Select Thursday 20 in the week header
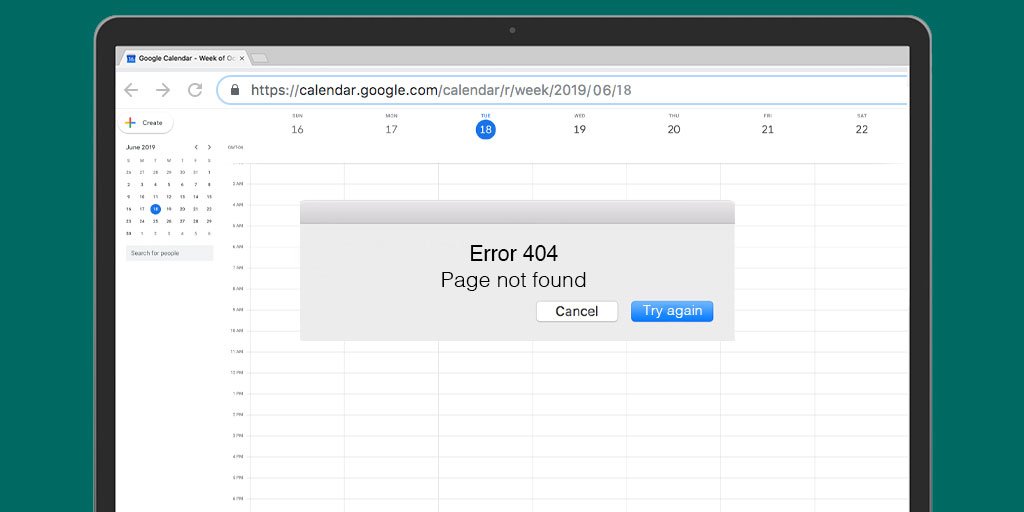This screenshot has width=1024, height=512. coord(673,129)
